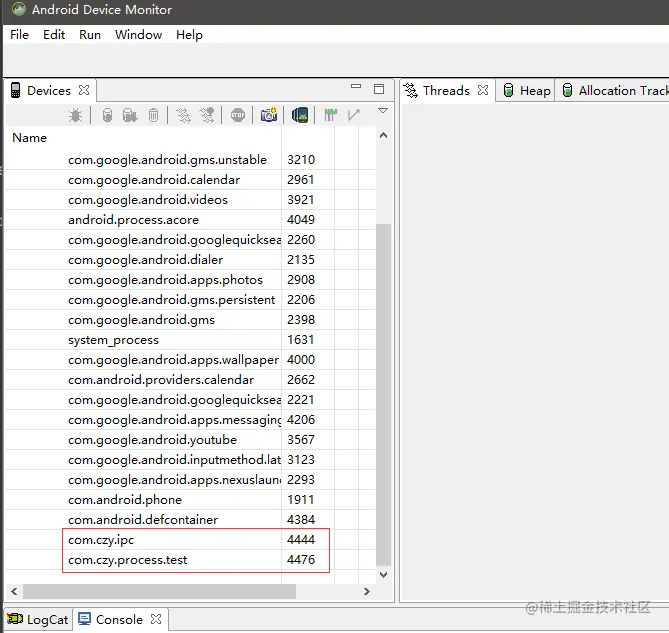
Task: Click the Cause GC trash icon
Action: 153,115
